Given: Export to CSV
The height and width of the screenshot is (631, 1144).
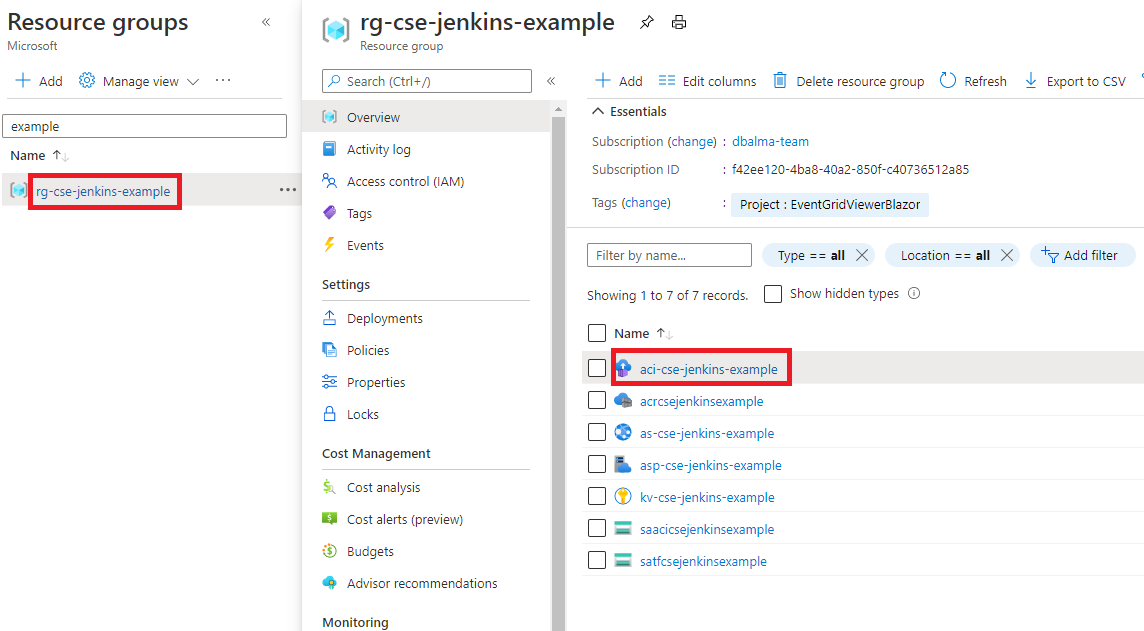Looking at the screenshot, I should pos(1075,81).
